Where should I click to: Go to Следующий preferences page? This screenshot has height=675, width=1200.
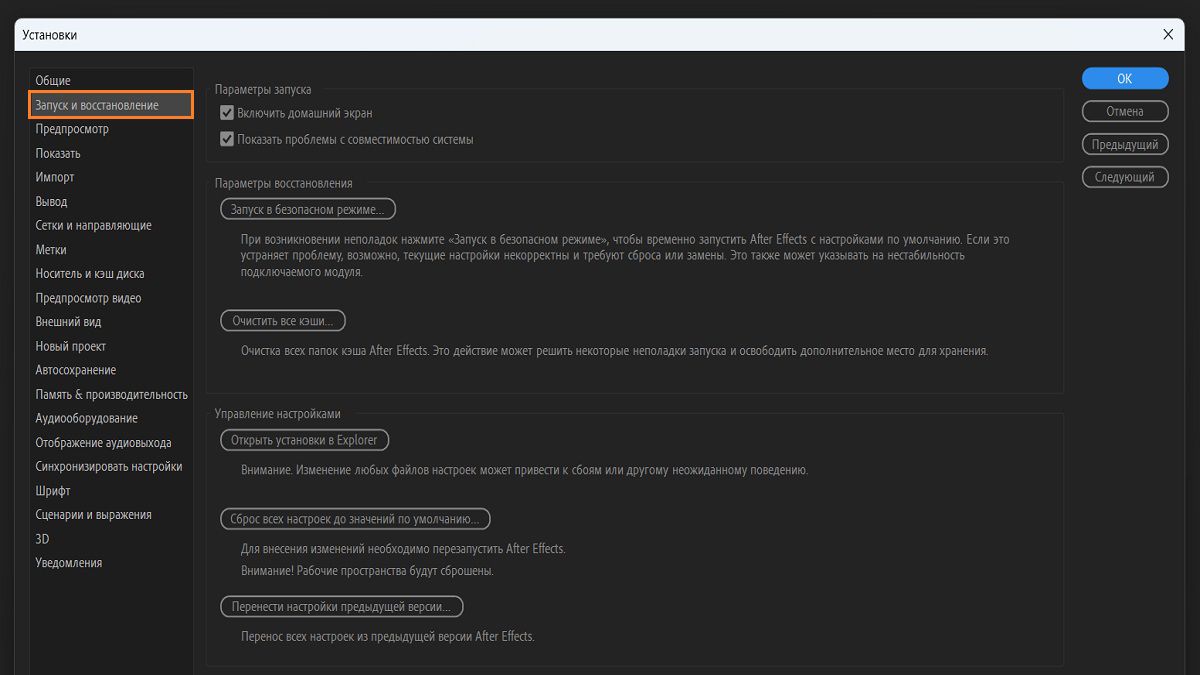pos(1125,177)
